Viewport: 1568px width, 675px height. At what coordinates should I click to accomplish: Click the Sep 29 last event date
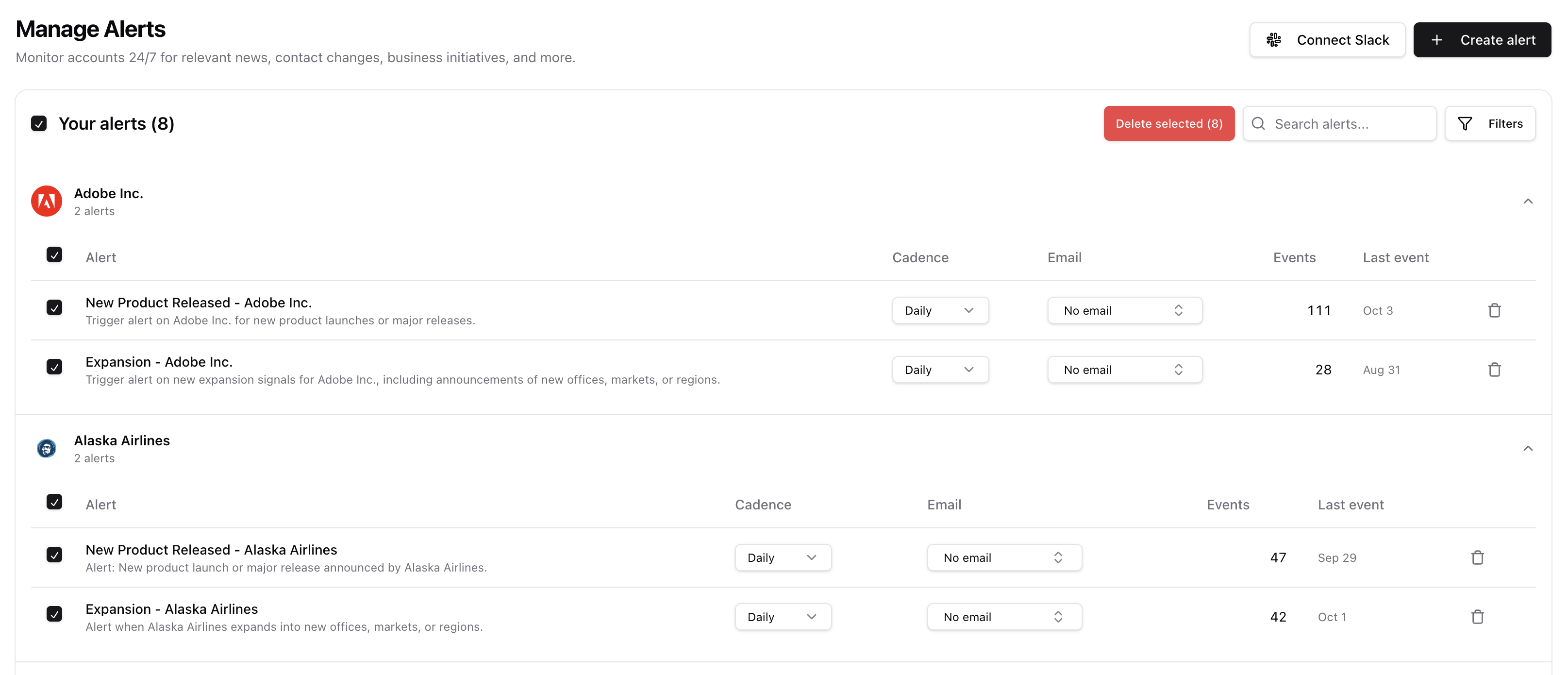coord(1337,558)
